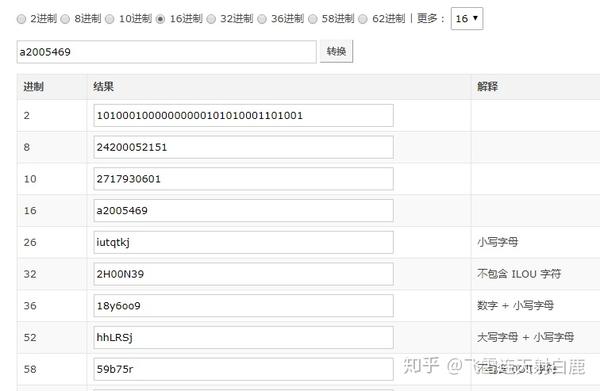600x391 pixels.
Task: Pick the 62进制 radio button
Action: pyautogui.click(x=363, y=19)
